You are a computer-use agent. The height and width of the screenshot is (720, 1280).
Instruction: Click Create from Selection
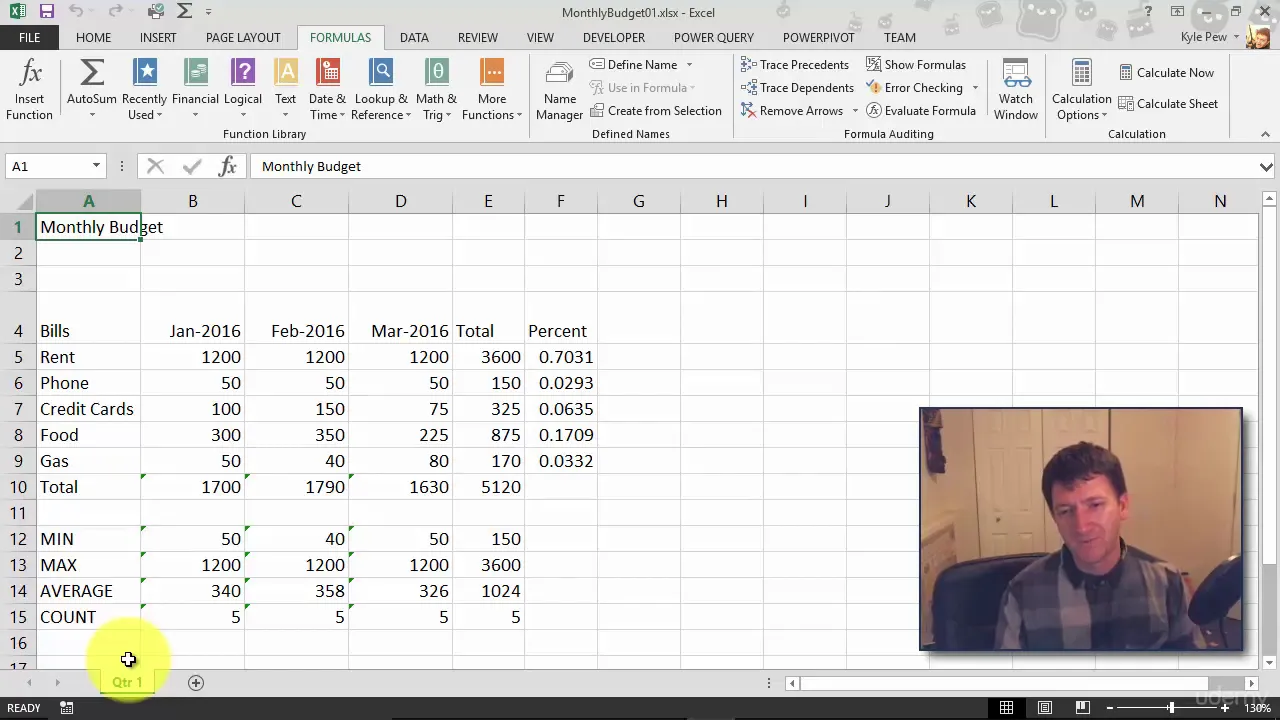point(656,110)
